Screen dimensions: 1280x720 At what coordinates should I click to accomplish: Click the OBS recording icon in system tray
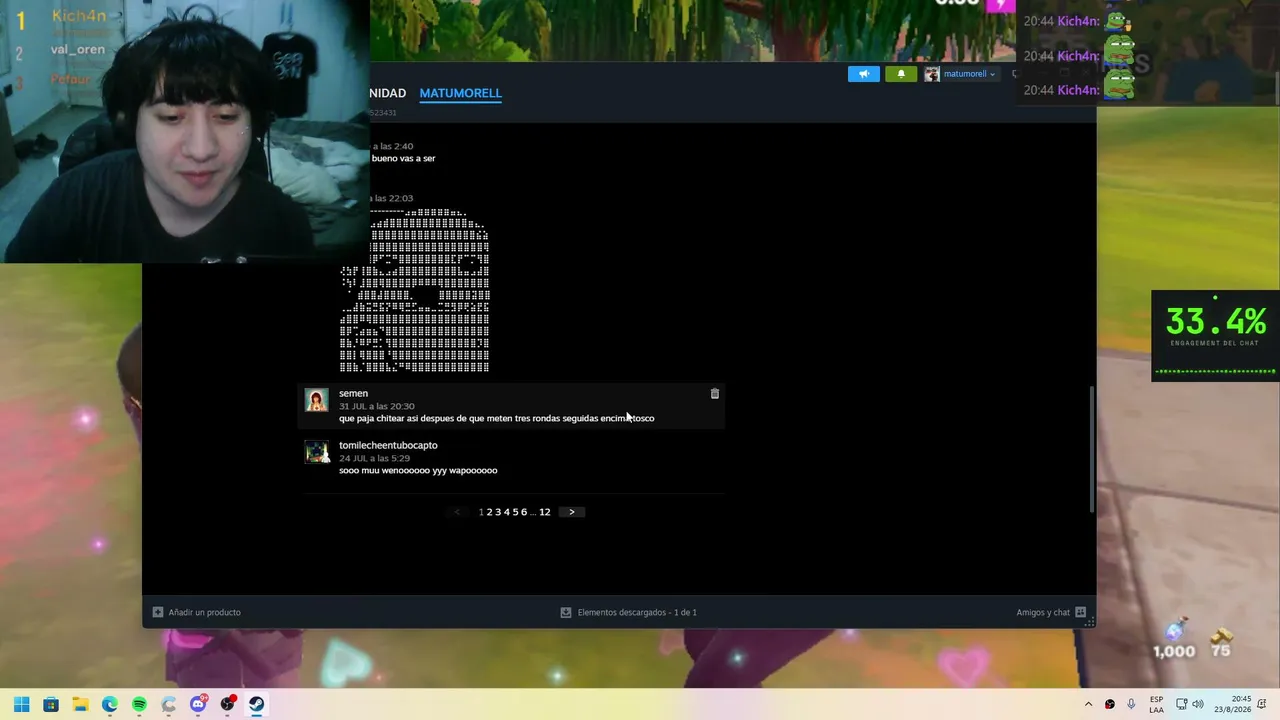(1110, 704)
